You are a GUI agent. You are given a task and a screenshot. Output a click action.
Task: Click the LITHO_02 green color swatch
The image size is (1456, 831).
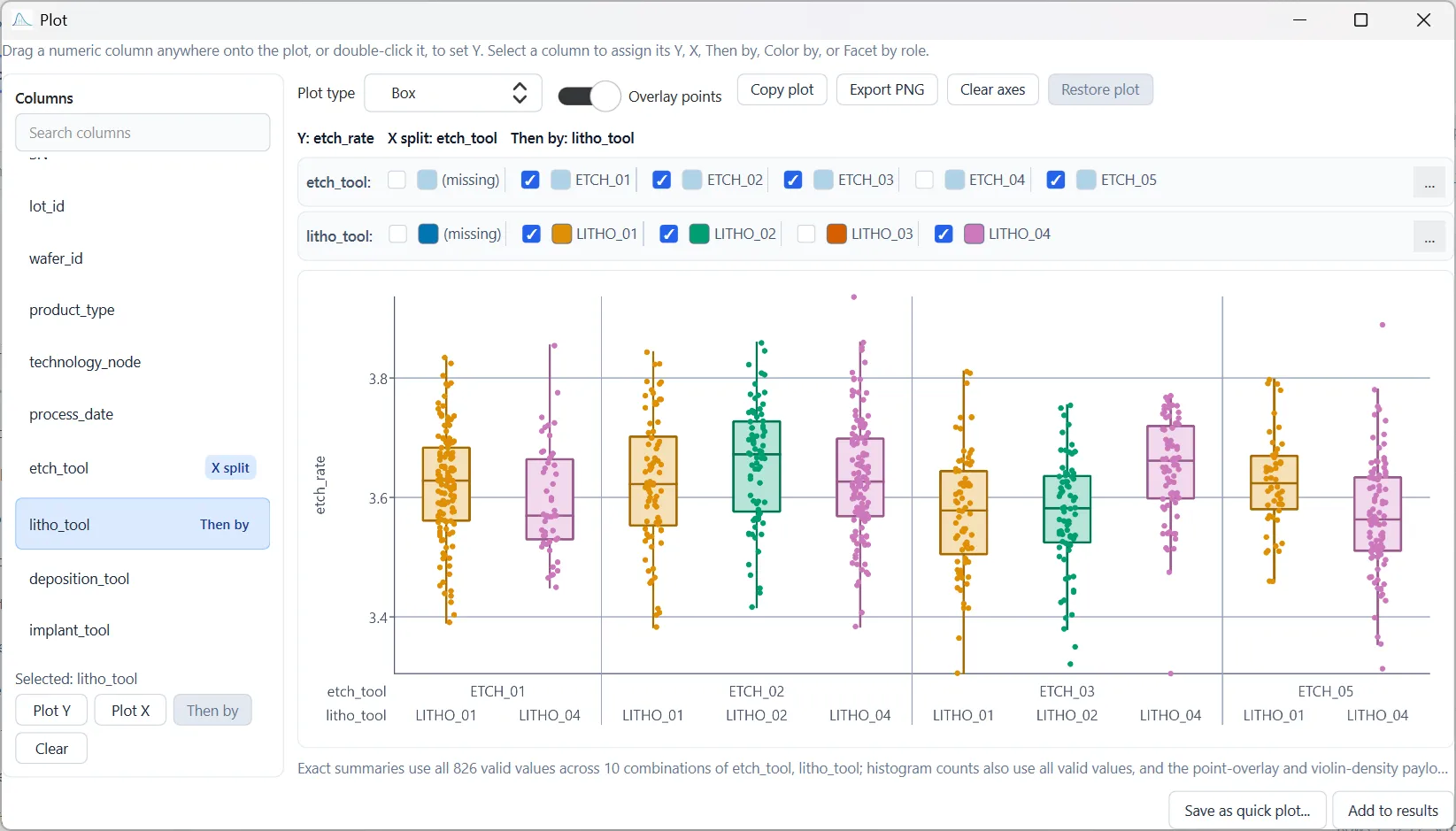click(x=699, y=234)
